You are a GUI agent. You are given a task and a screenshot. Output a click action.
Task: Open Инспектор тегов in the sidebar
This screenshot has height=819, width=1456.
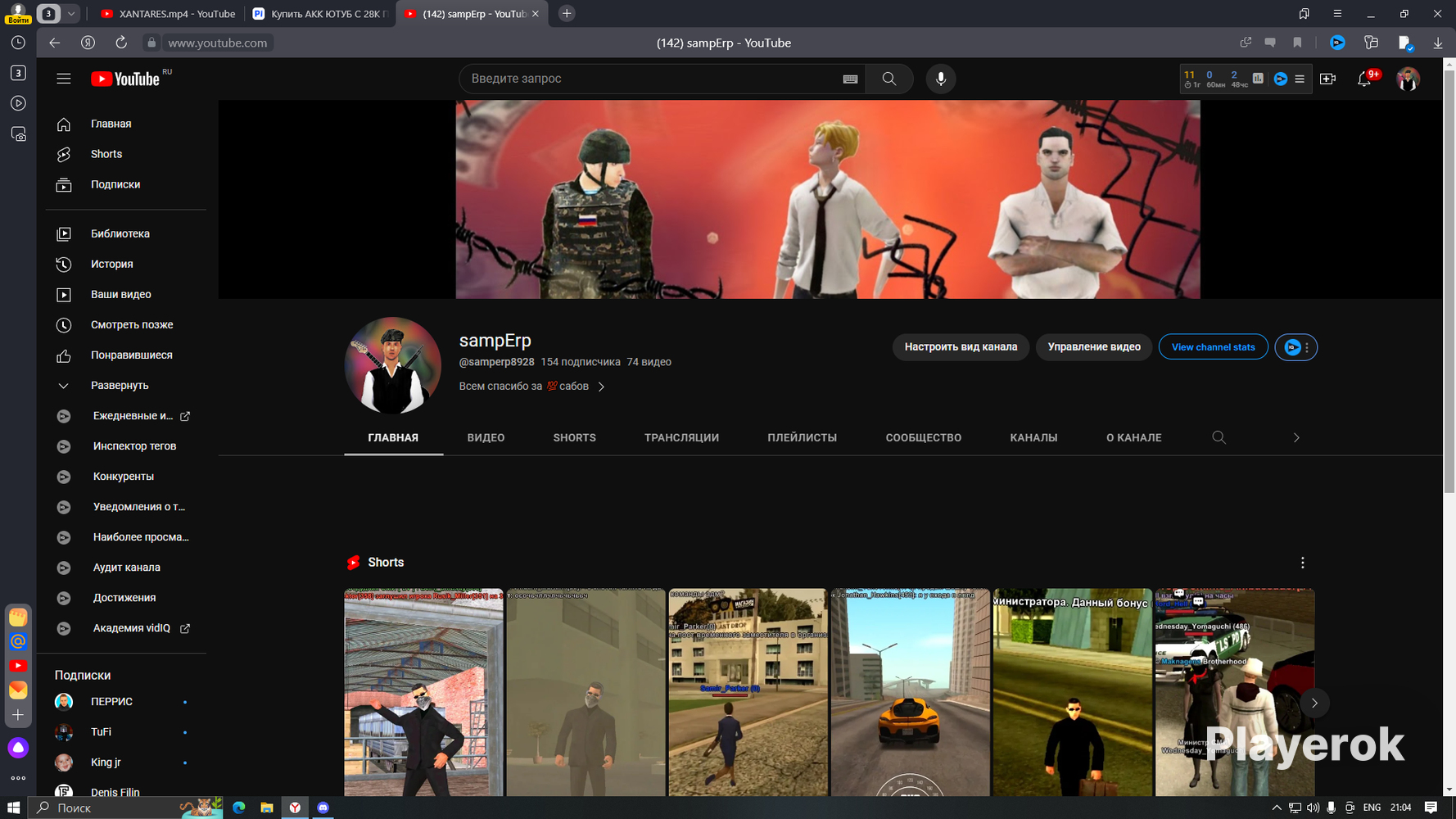[x=123, y=446]
